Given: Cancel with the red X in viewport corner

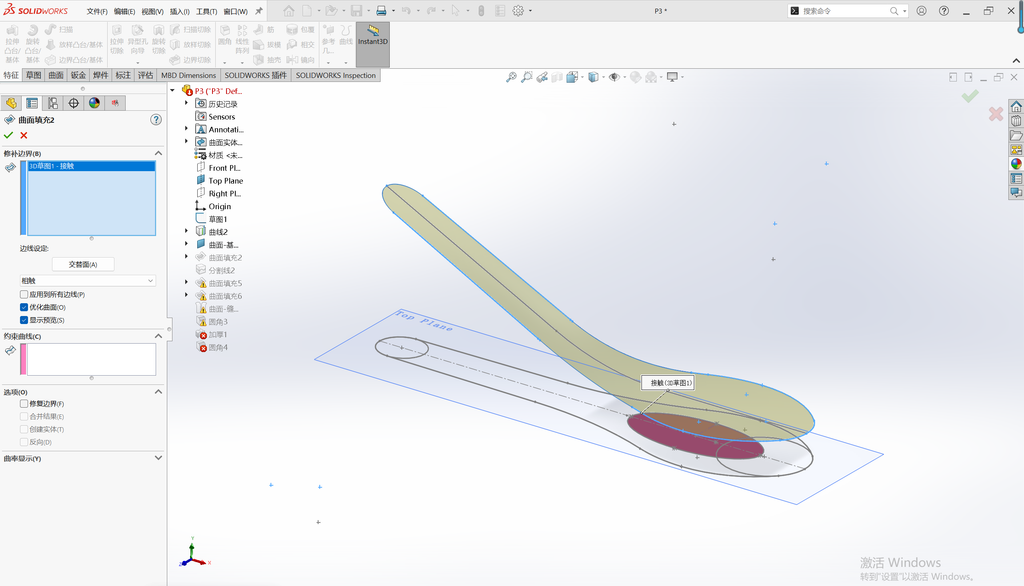Looking at the screenshot, I should point(996,114).
